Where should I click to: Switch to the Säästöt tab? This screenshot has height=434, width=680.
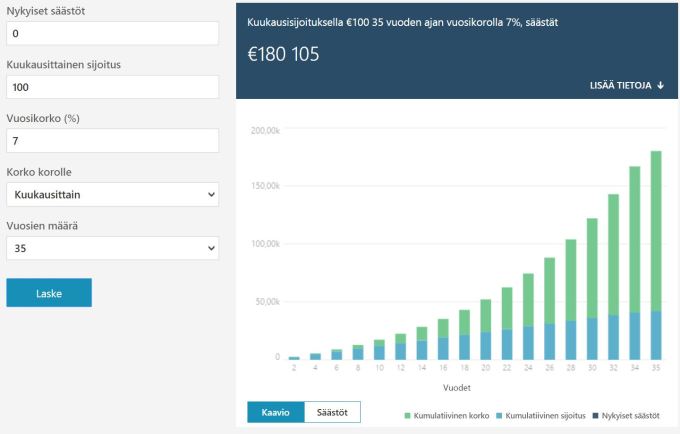[x=332, y=412]
